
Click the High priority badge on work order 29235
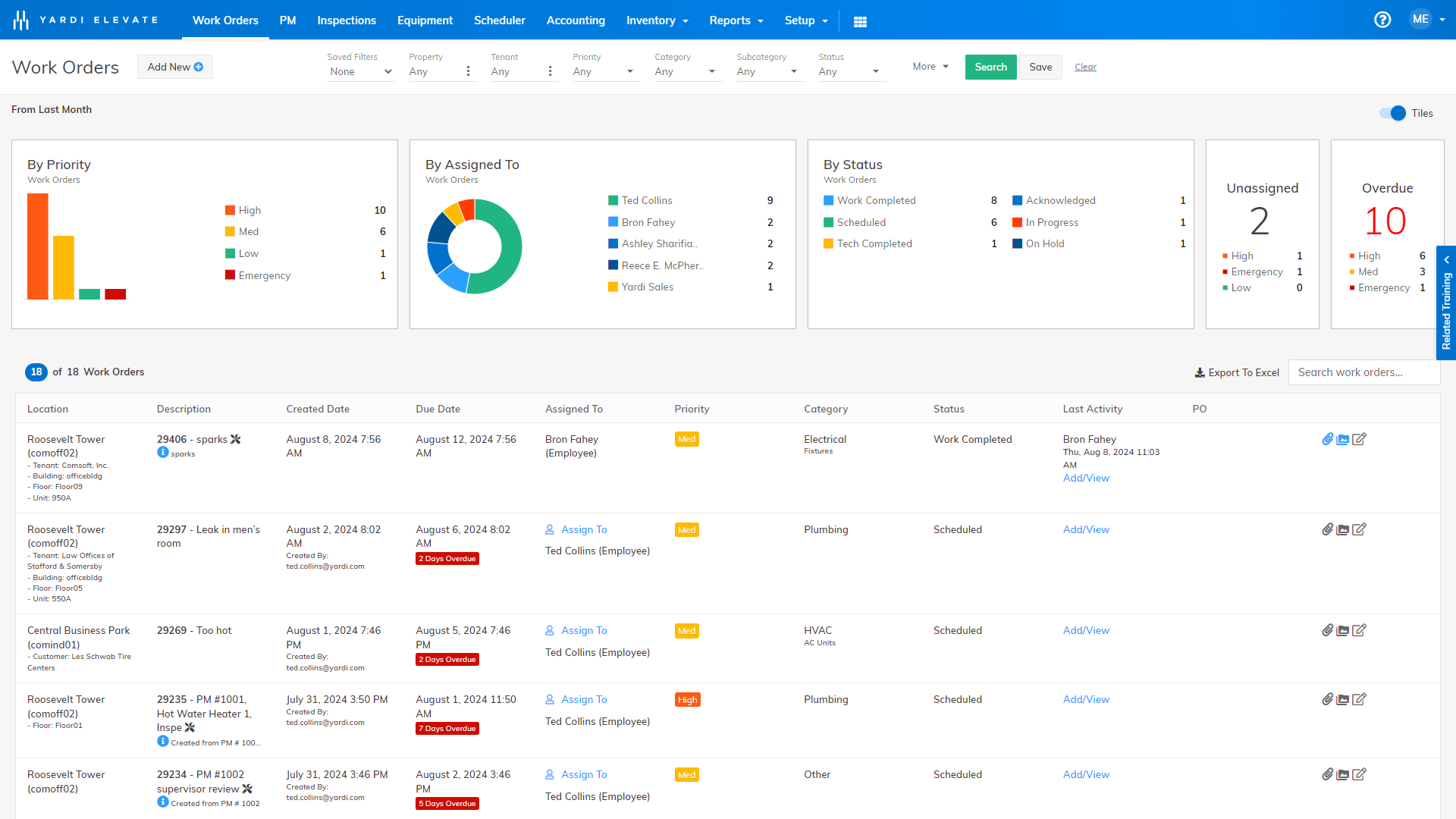(x=687, y=699)
